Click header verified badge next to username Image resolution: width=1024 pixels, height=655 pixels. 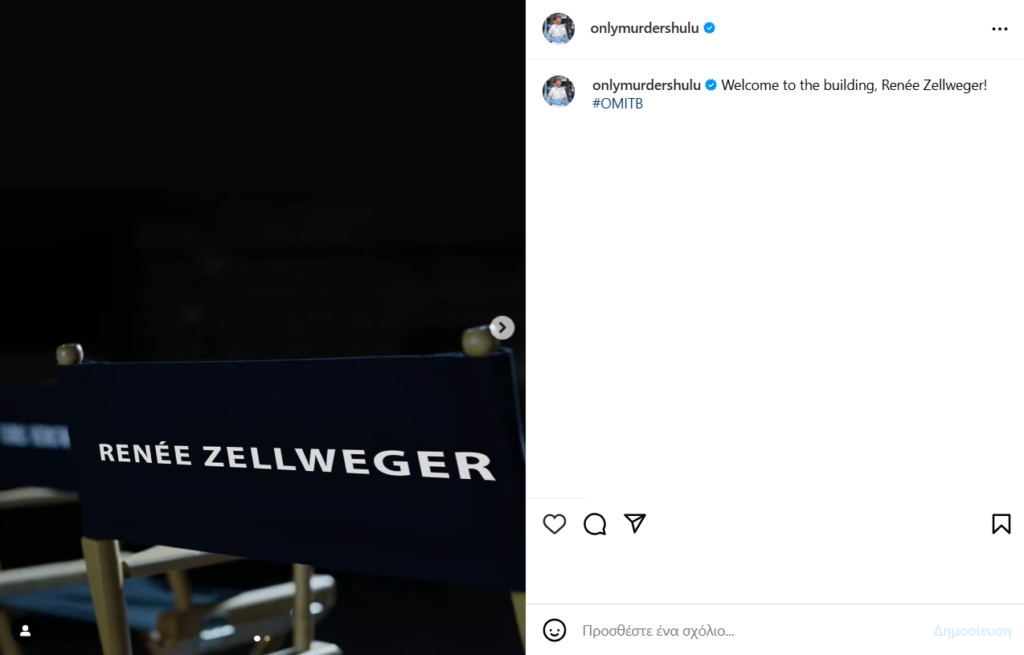click(709, 28)
